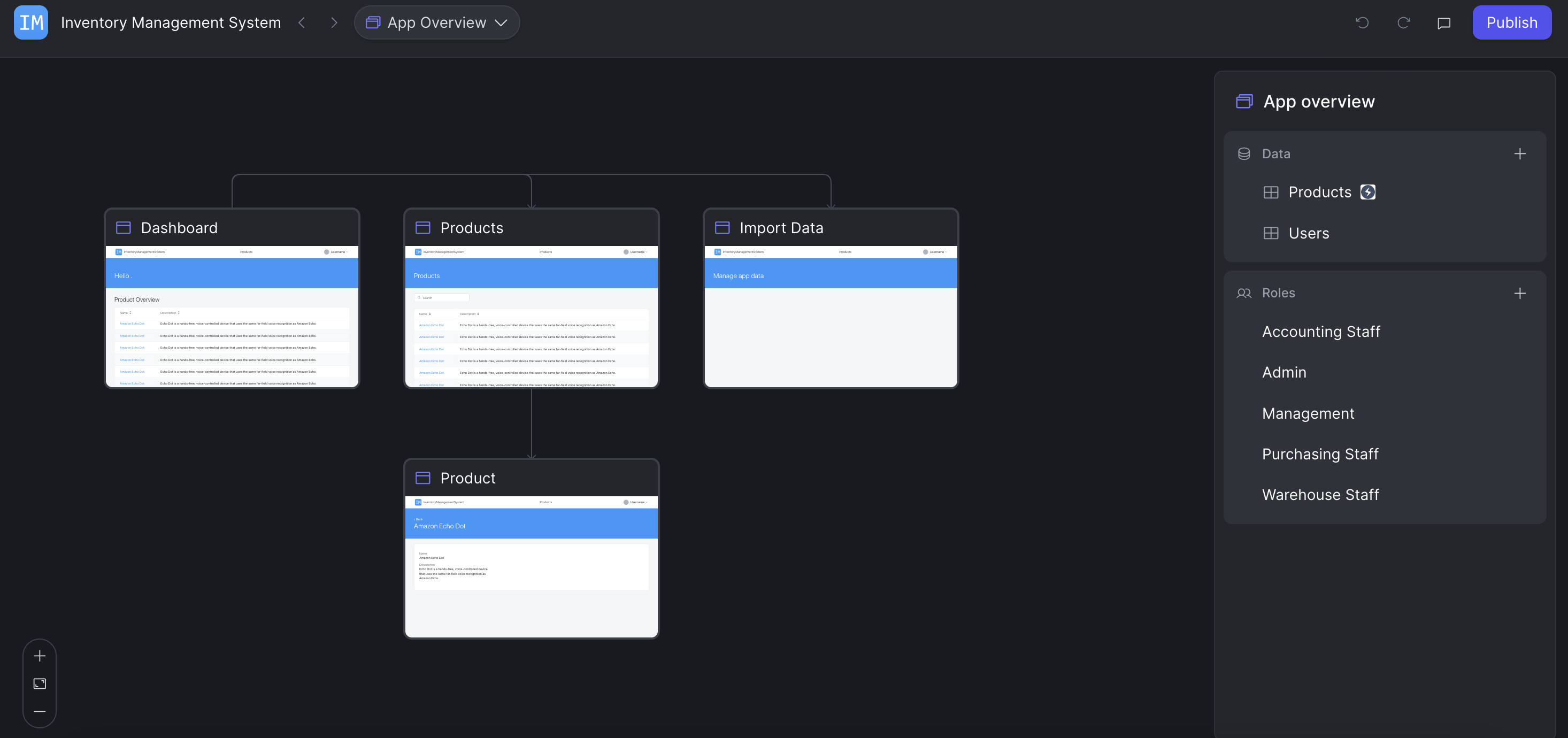This screenshot has height=738, width=1568.
Task: Click the lightning badge next to Products
Action: click(x=1368, y=192)
